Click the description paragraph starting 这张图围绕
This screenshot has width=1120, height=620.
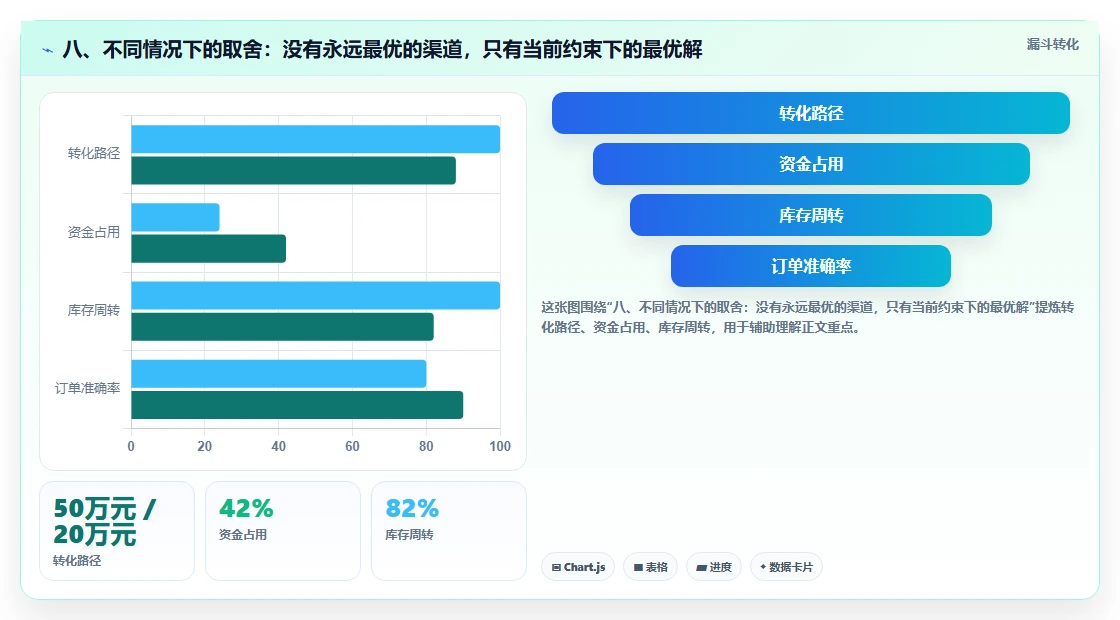(807, 317)
